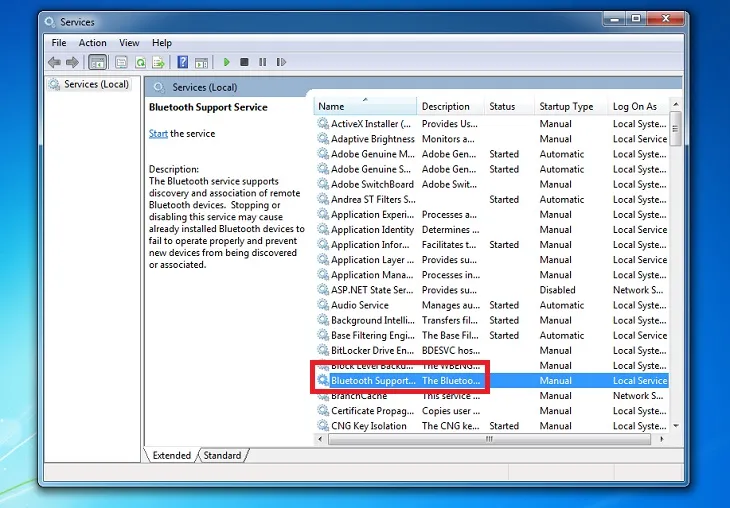Image resolution: width=730 pixels, height=508 pixels.
Task: Click the Stop Service toolbar icon
Action: pyautogui.click(x=245, y=62)
